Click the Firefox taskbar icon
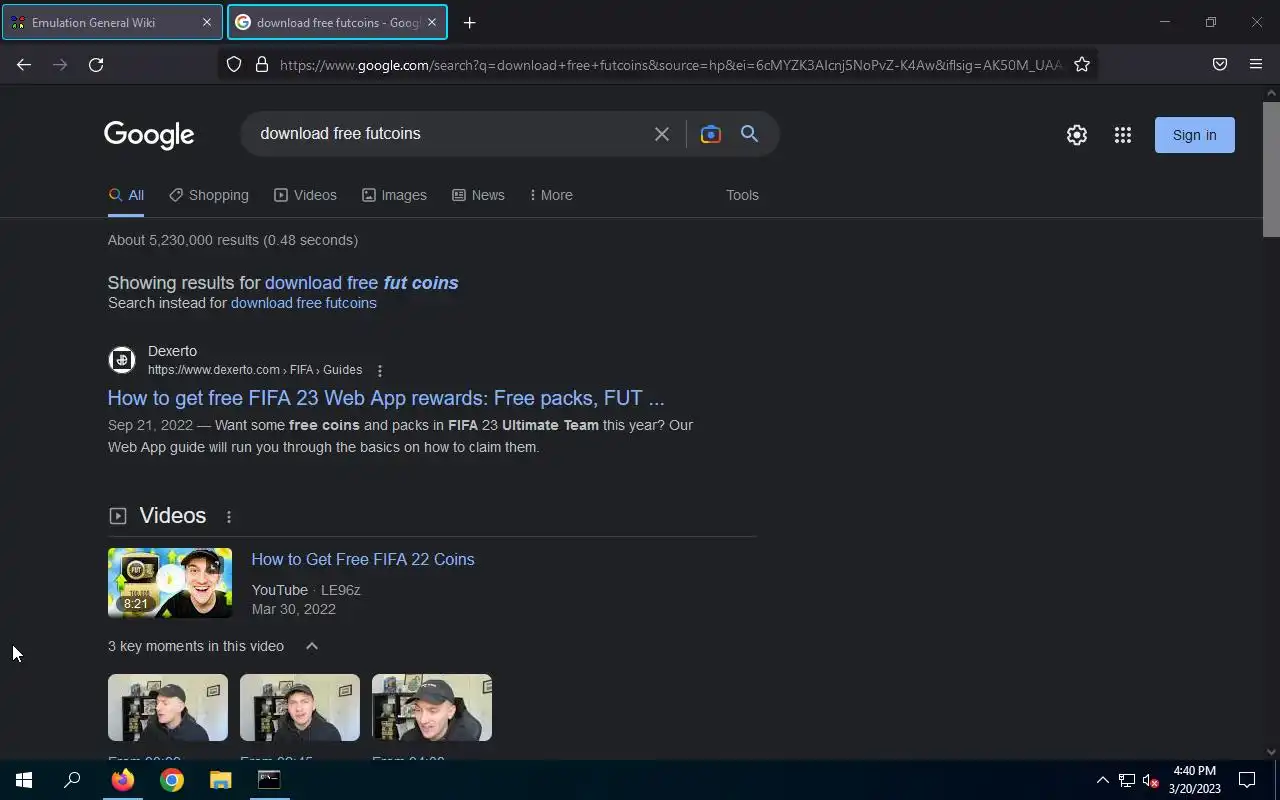Screen dimensions: 1280x800 (123, 780)
